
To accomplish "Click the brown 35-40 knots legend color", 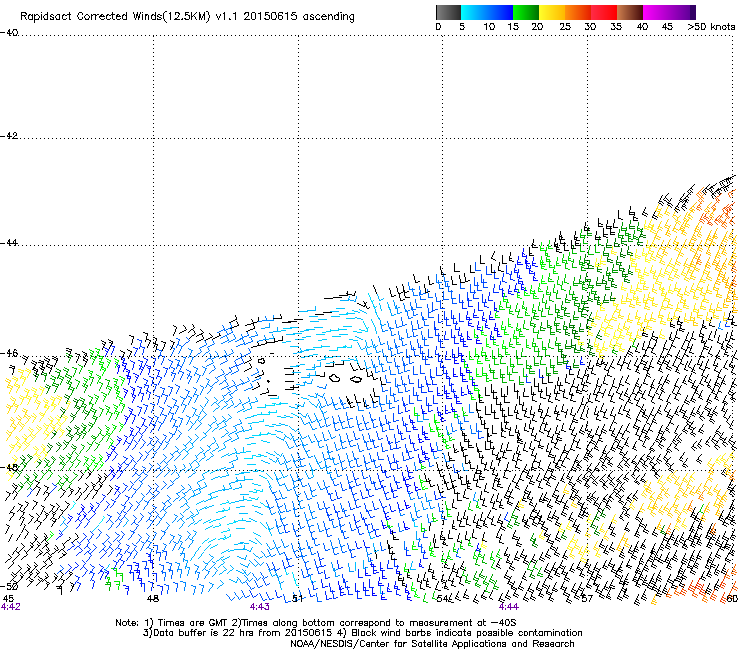I will coord(630,12).
